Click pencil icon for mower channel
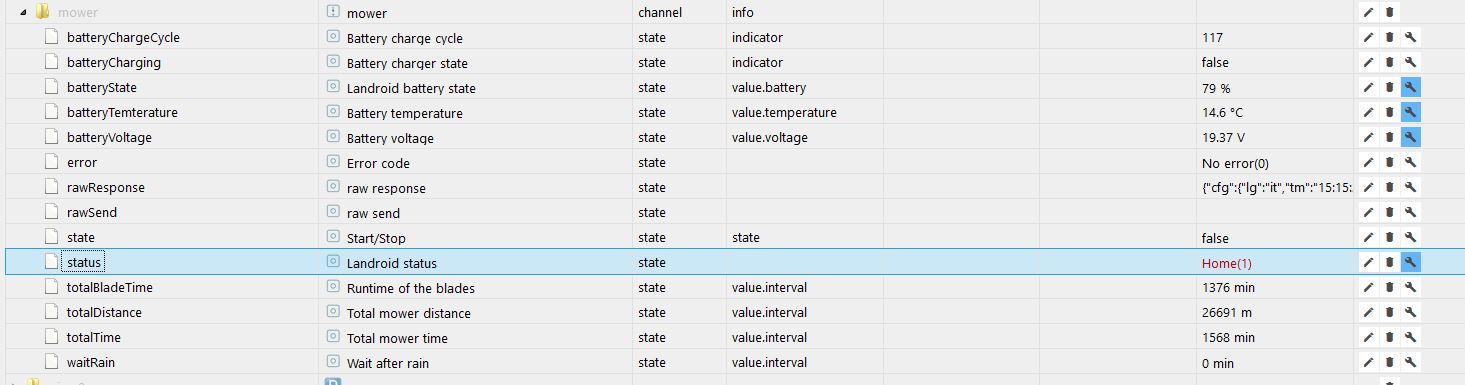The image size is (1465, 385). 1368,12
